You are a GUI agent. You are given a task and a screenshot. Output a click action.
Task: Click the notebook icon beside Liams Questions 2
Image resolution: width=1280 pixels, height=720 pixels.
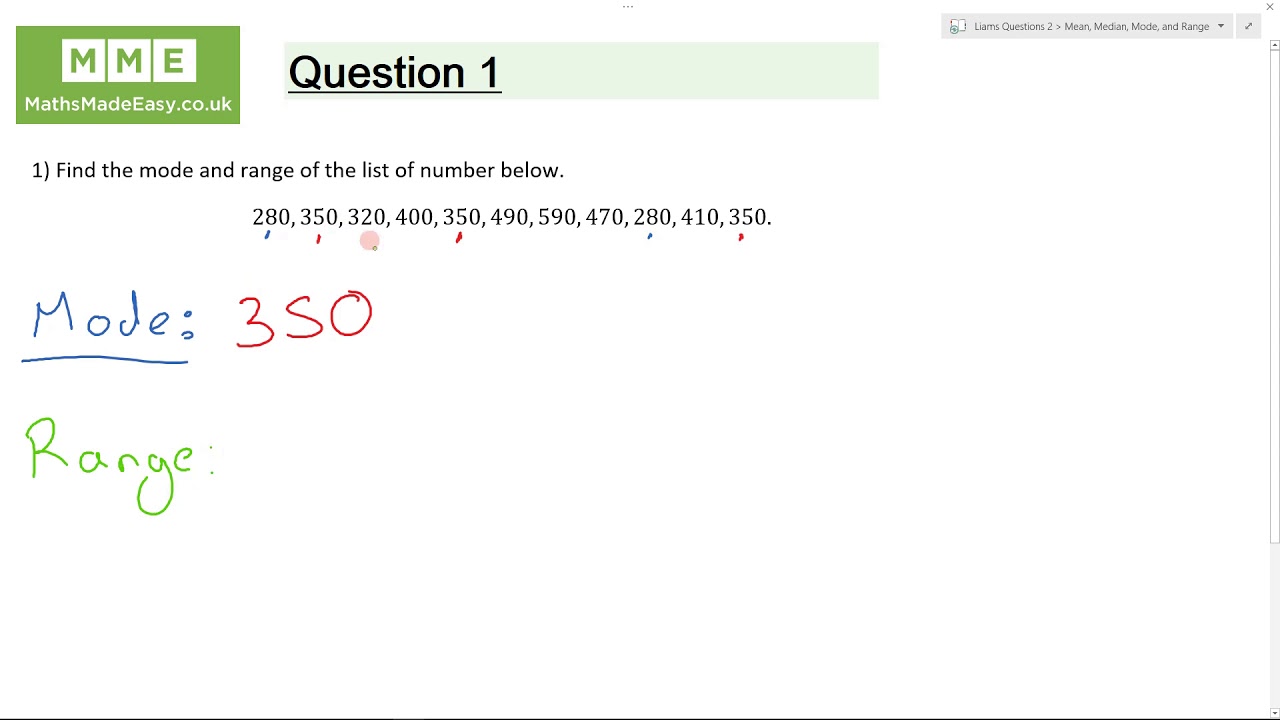coord(957,27)
